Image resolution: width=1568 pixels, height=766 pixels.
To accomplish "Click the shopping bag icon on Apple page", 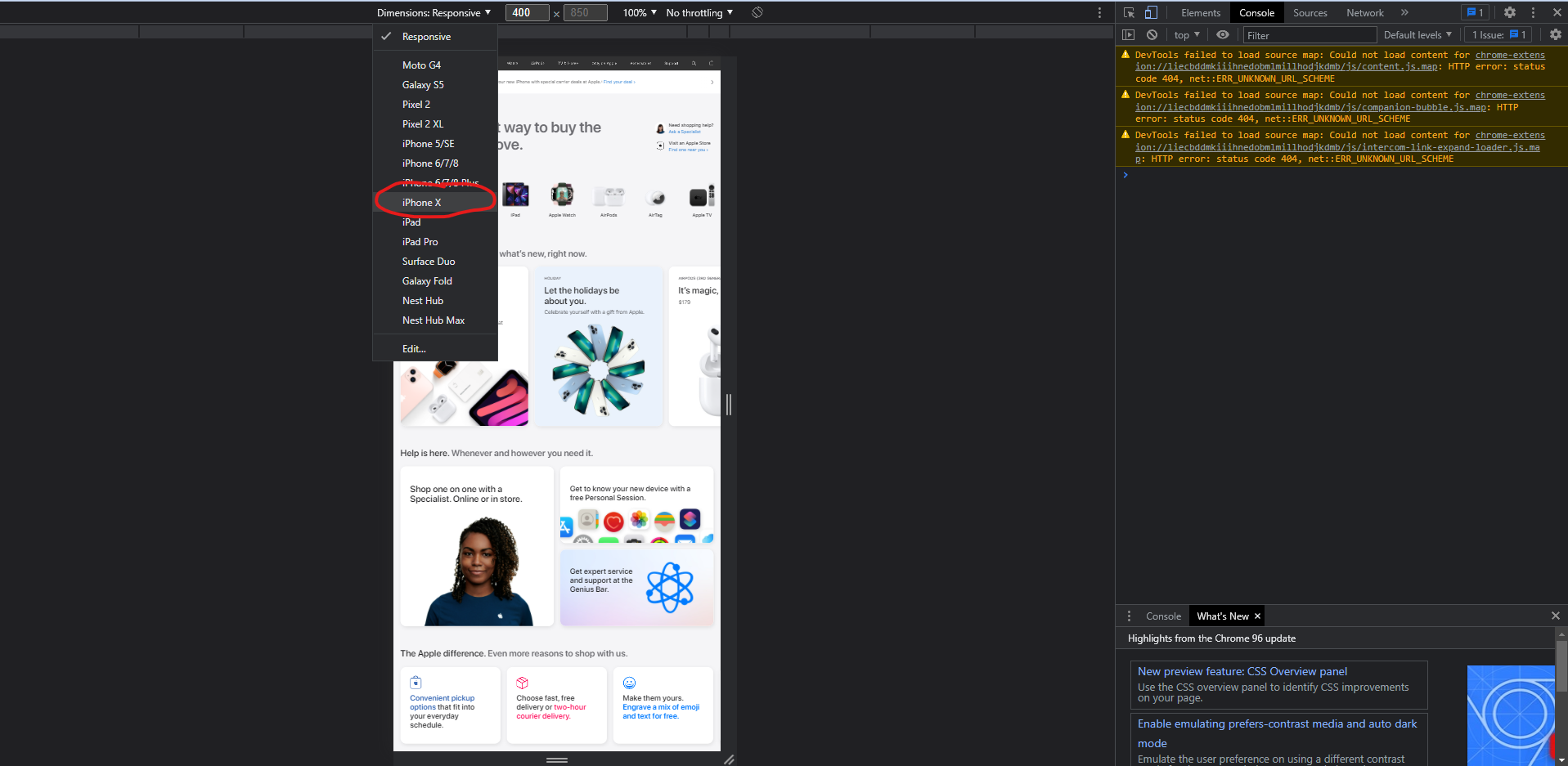I will pos(711,63).
